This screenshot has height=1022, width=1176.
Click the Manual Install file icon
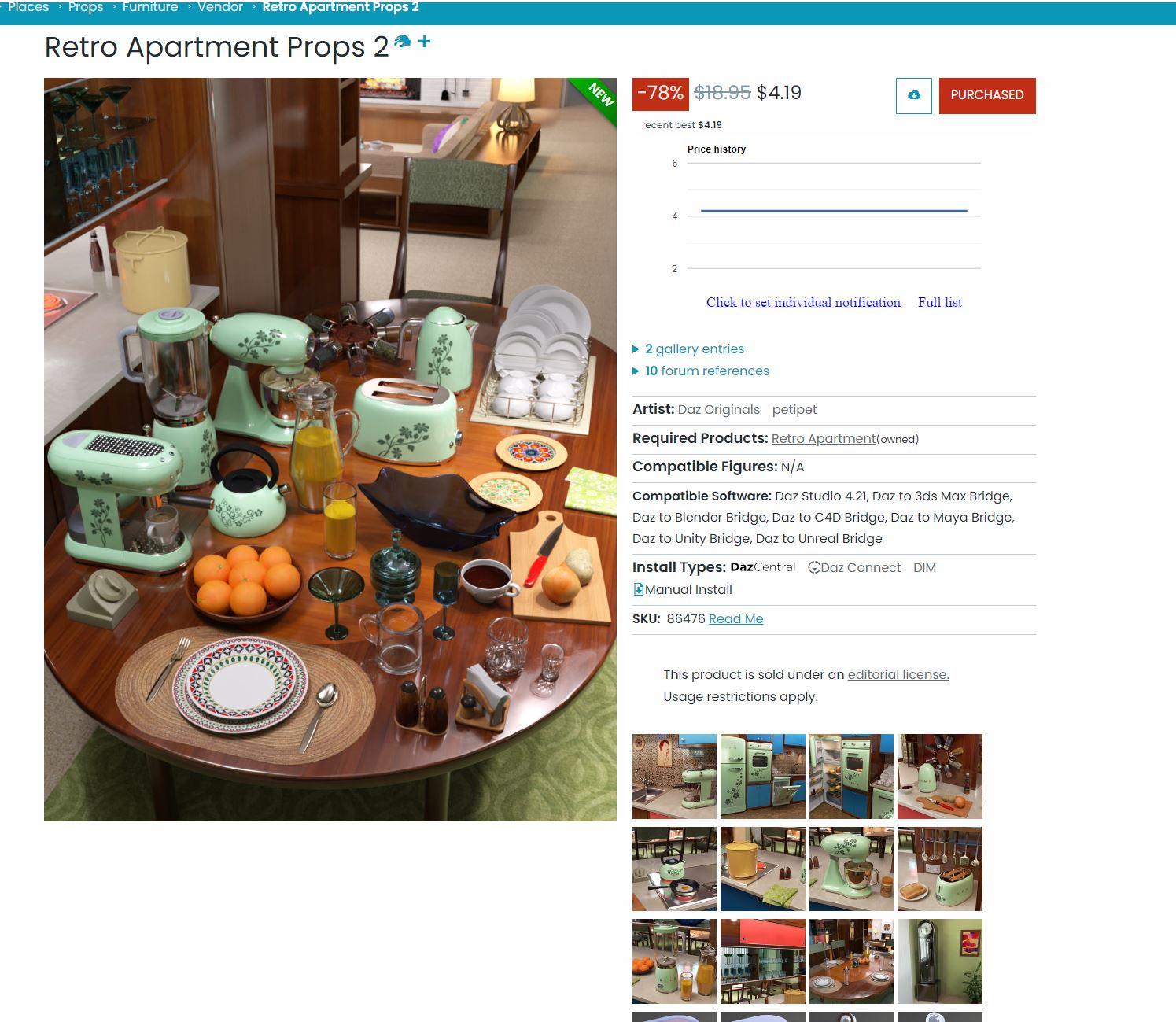638,589
